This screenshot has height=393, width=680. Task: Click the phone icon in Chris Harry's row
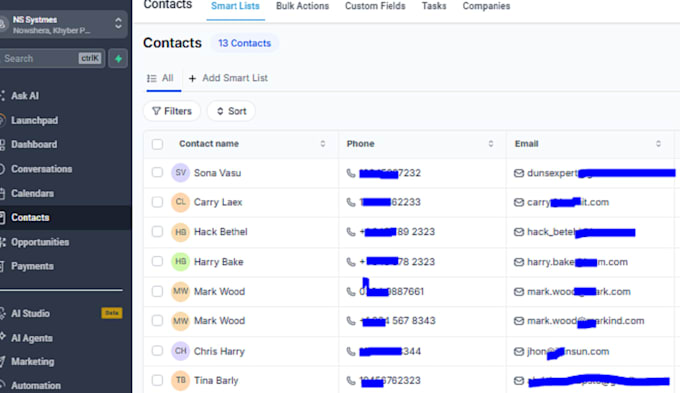point(351,351)
